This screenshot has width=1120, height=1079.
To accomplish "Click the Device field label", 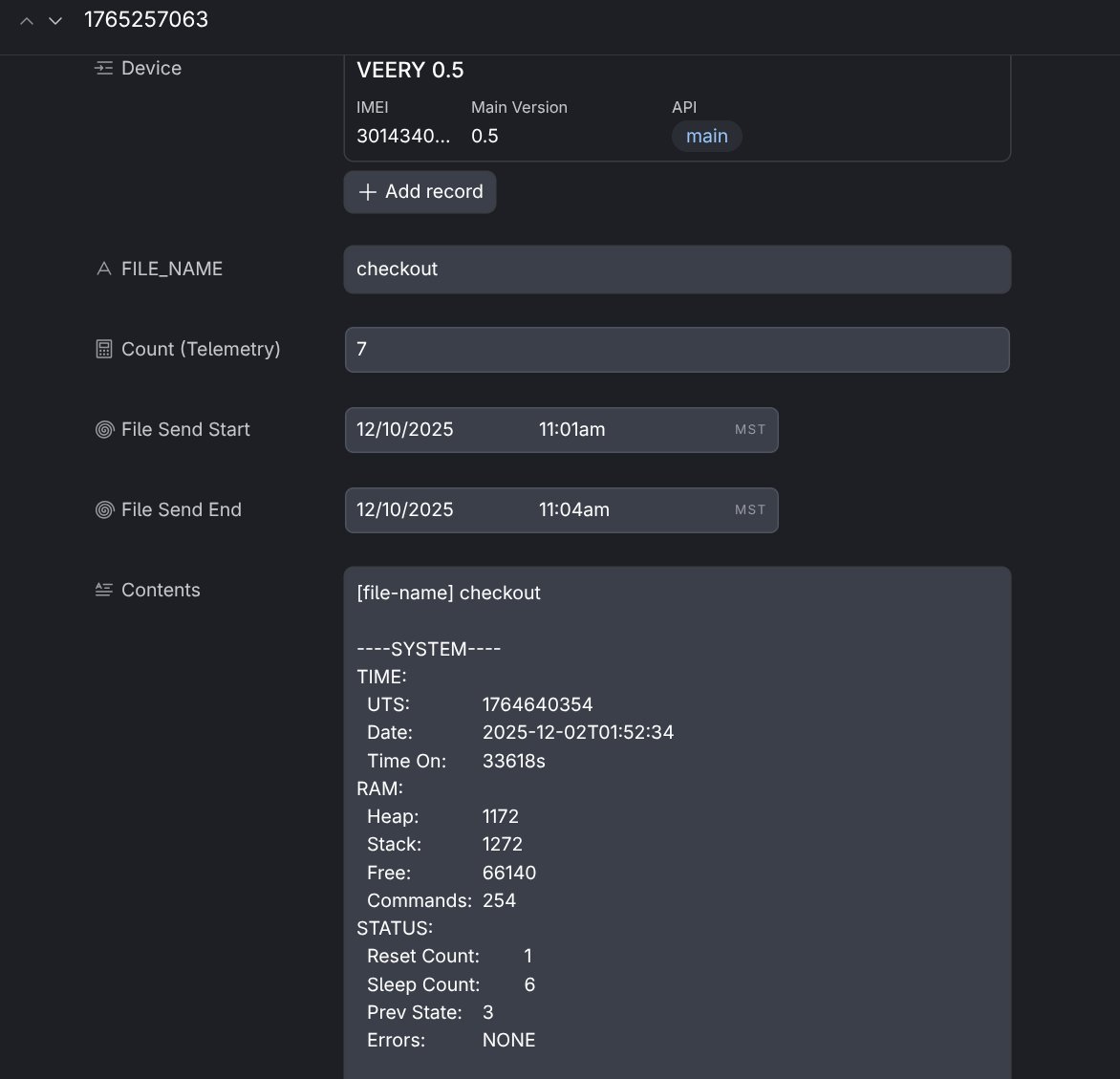I will pyautogui.click(x=151, y=68).
